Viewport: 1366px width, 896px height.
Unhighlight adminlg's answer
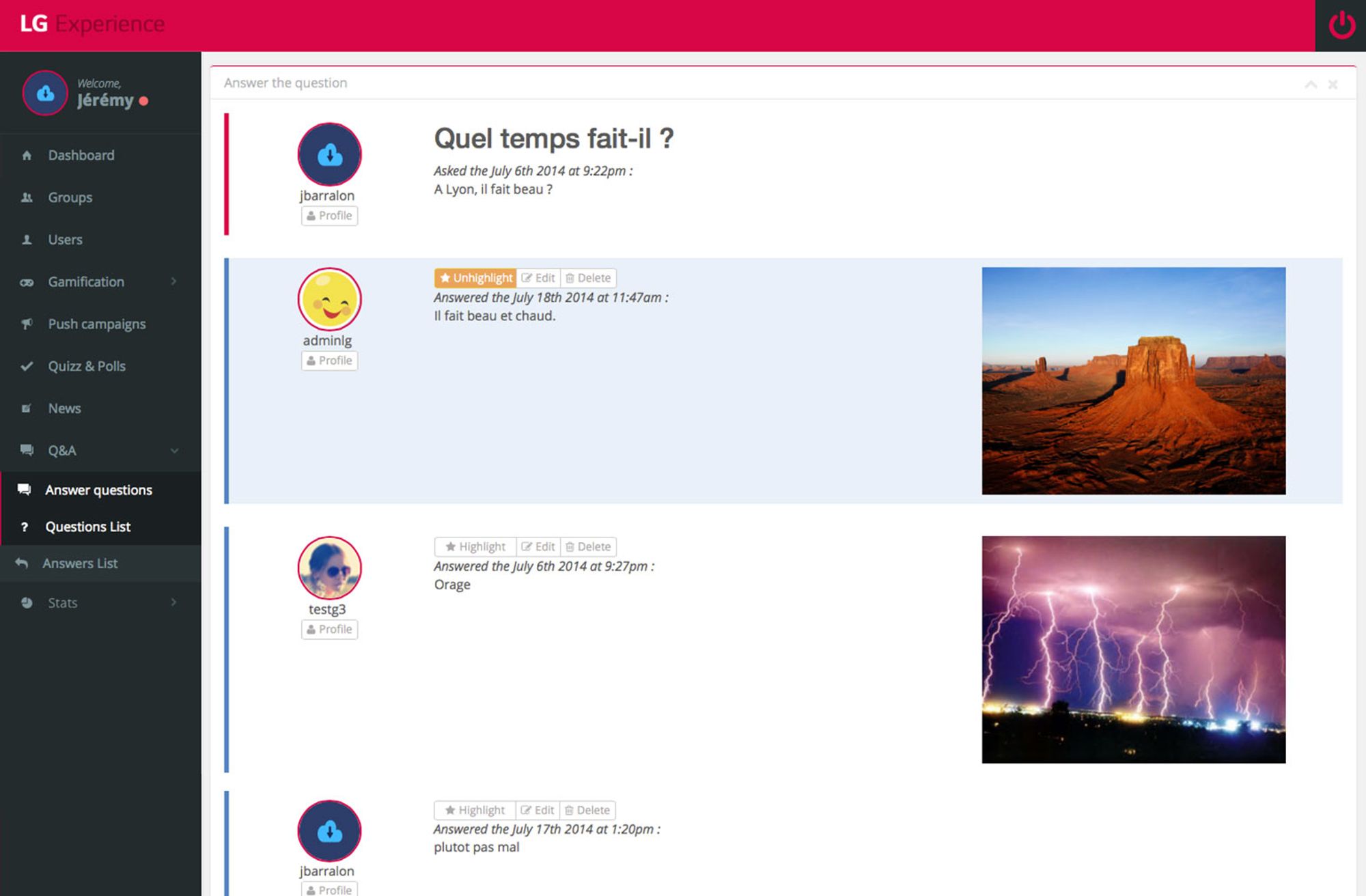click(x=475, y=278)
